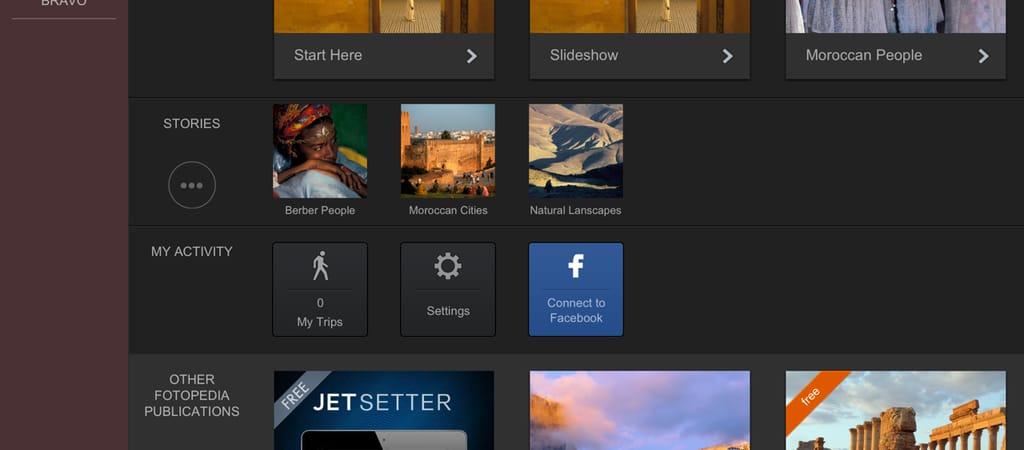Open the Moroccan People label

pos(863,55)
